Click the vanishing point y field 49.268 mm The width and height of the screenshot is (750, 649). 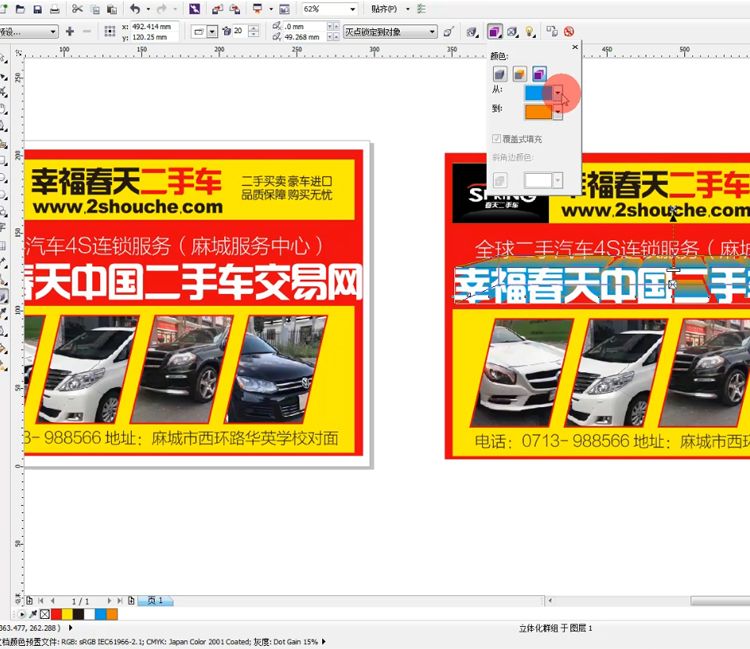305,37
